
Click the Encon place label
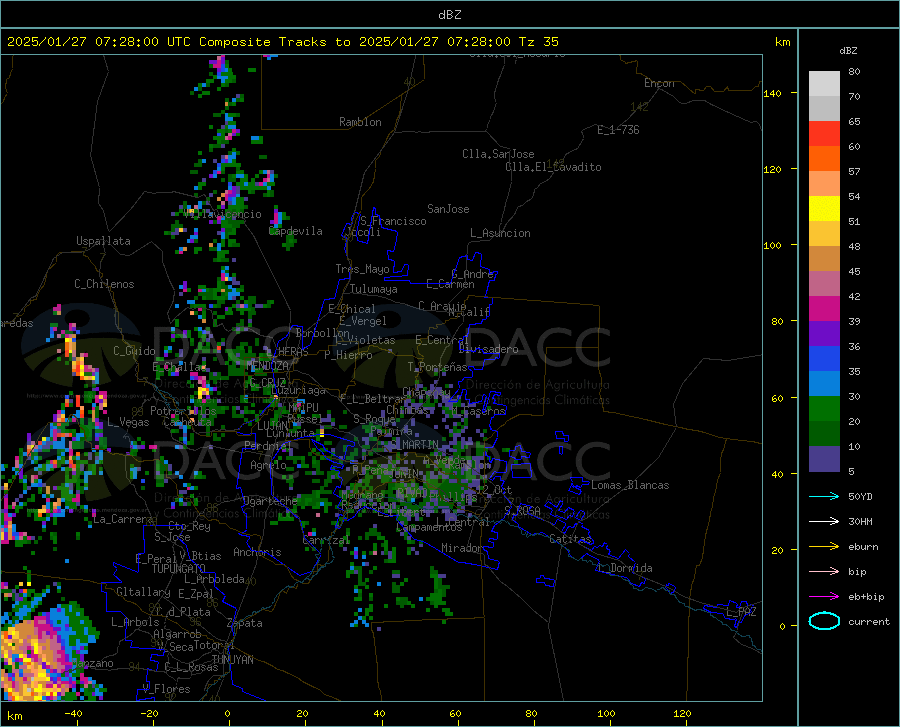tap(659, 83)
